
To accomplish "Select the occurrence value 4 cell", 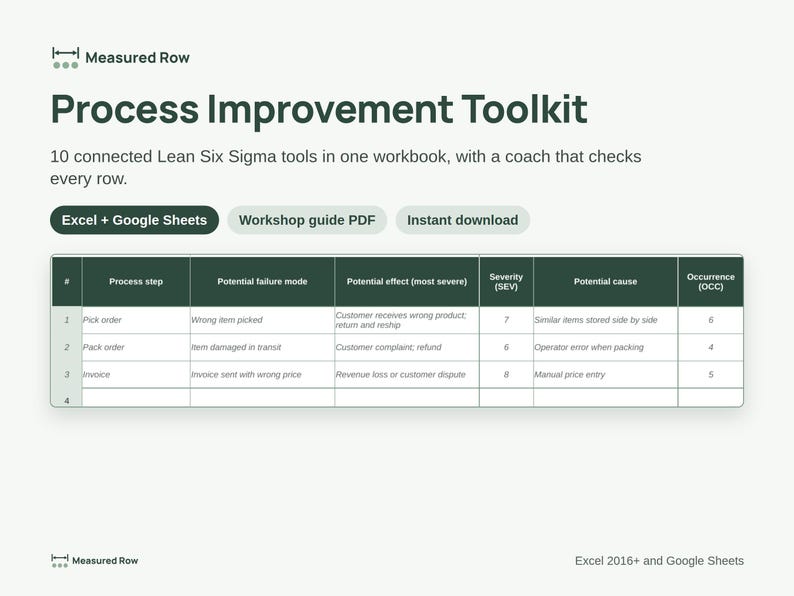I will (710, 347).
